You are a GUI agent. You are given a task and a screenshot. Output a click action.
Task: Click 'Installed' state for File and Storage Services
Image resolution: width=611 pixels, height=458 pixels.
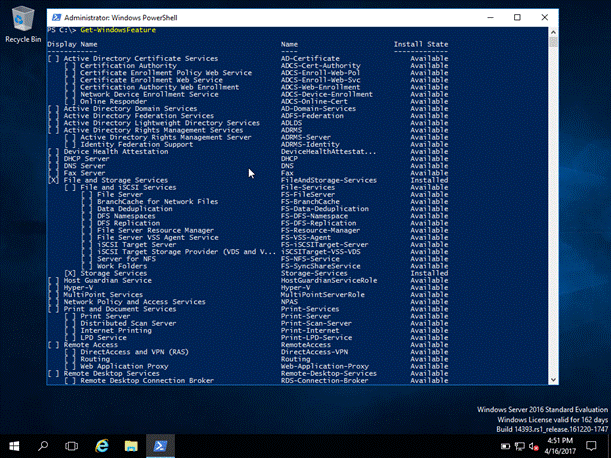coord(429,180)
